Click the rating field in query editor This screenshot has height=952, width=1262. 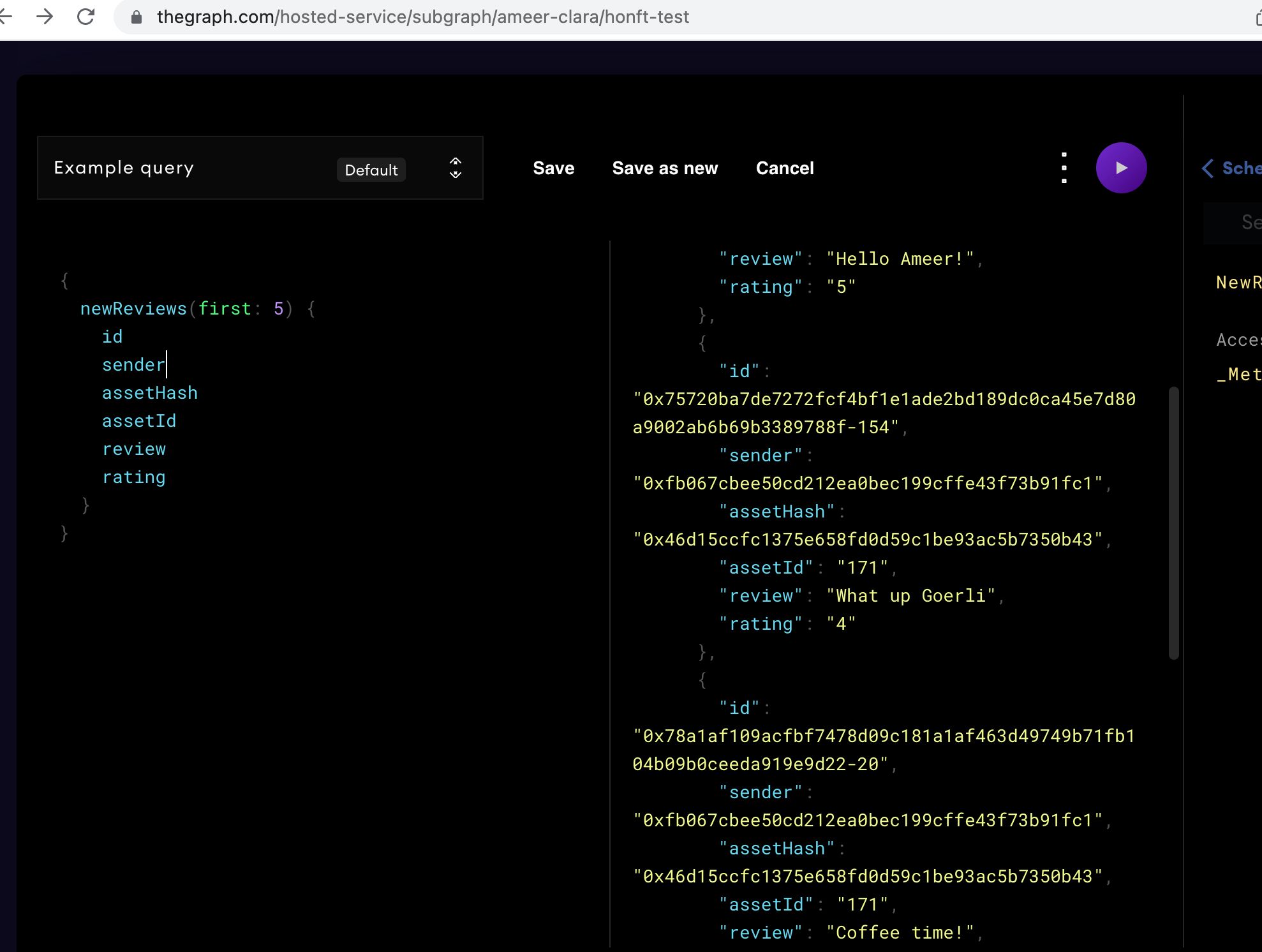[x=134, y=477]
